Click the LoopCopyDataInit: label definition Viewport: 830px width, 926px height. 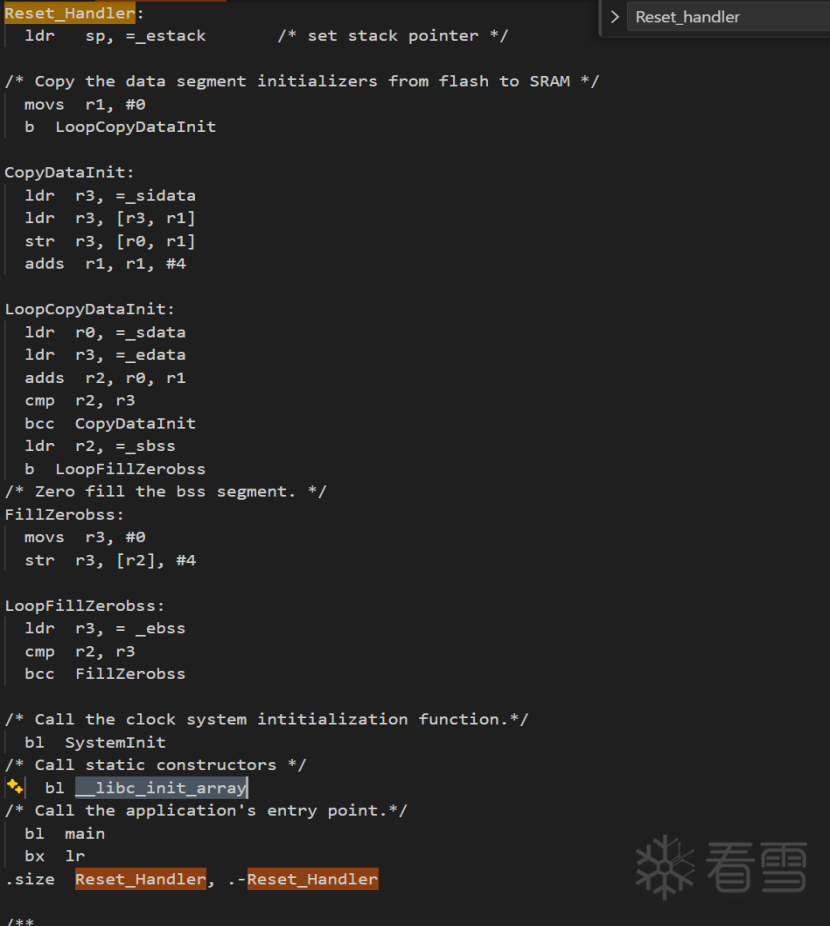click(x=89, y=309)
